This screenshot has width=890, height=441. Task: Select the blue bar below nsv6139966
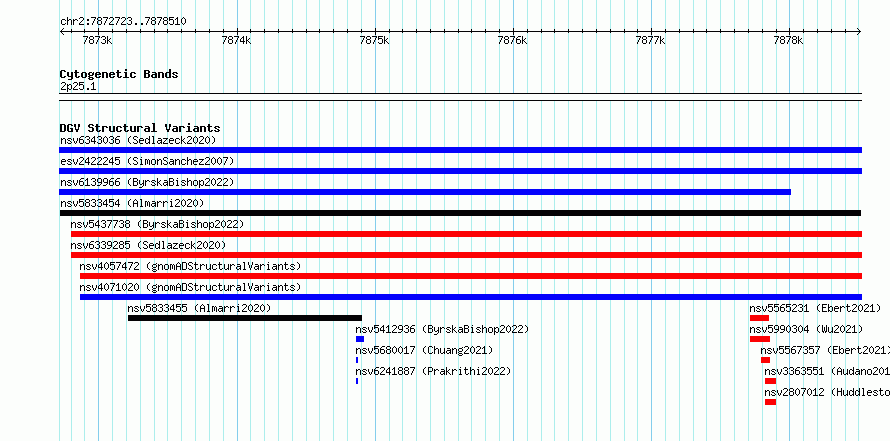[425, 192]
